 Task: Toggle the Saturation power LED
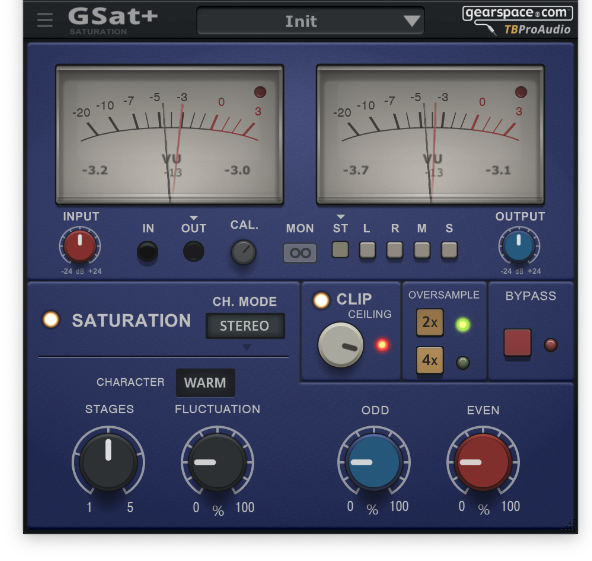pyautogui.click(x=51, y=319)
